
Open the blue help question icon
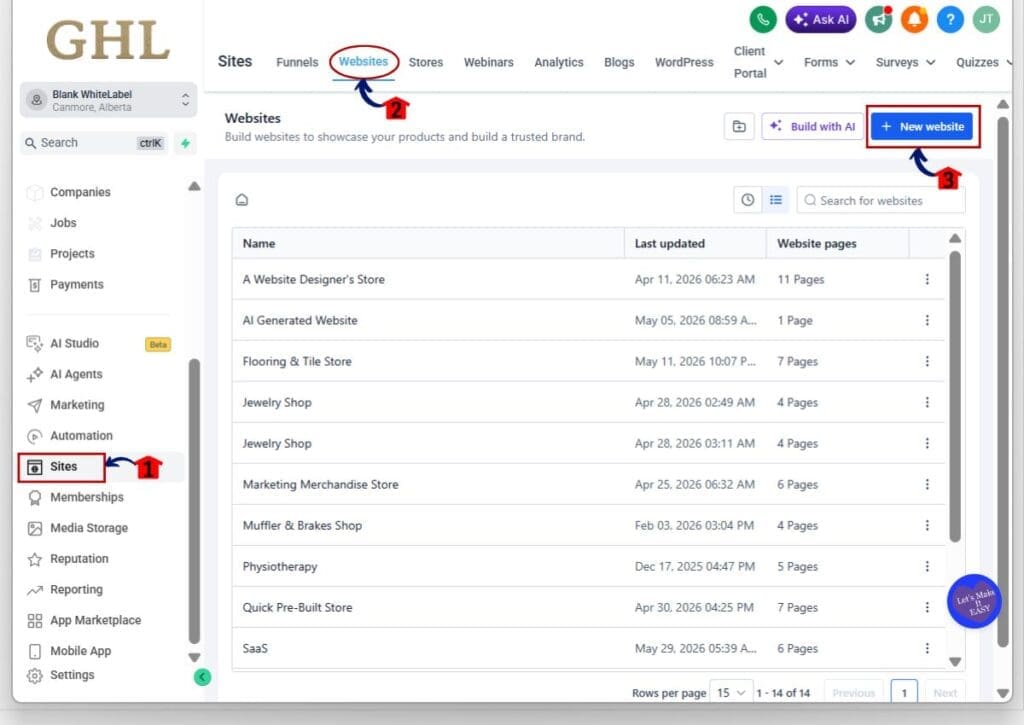[x=950, y=19]
